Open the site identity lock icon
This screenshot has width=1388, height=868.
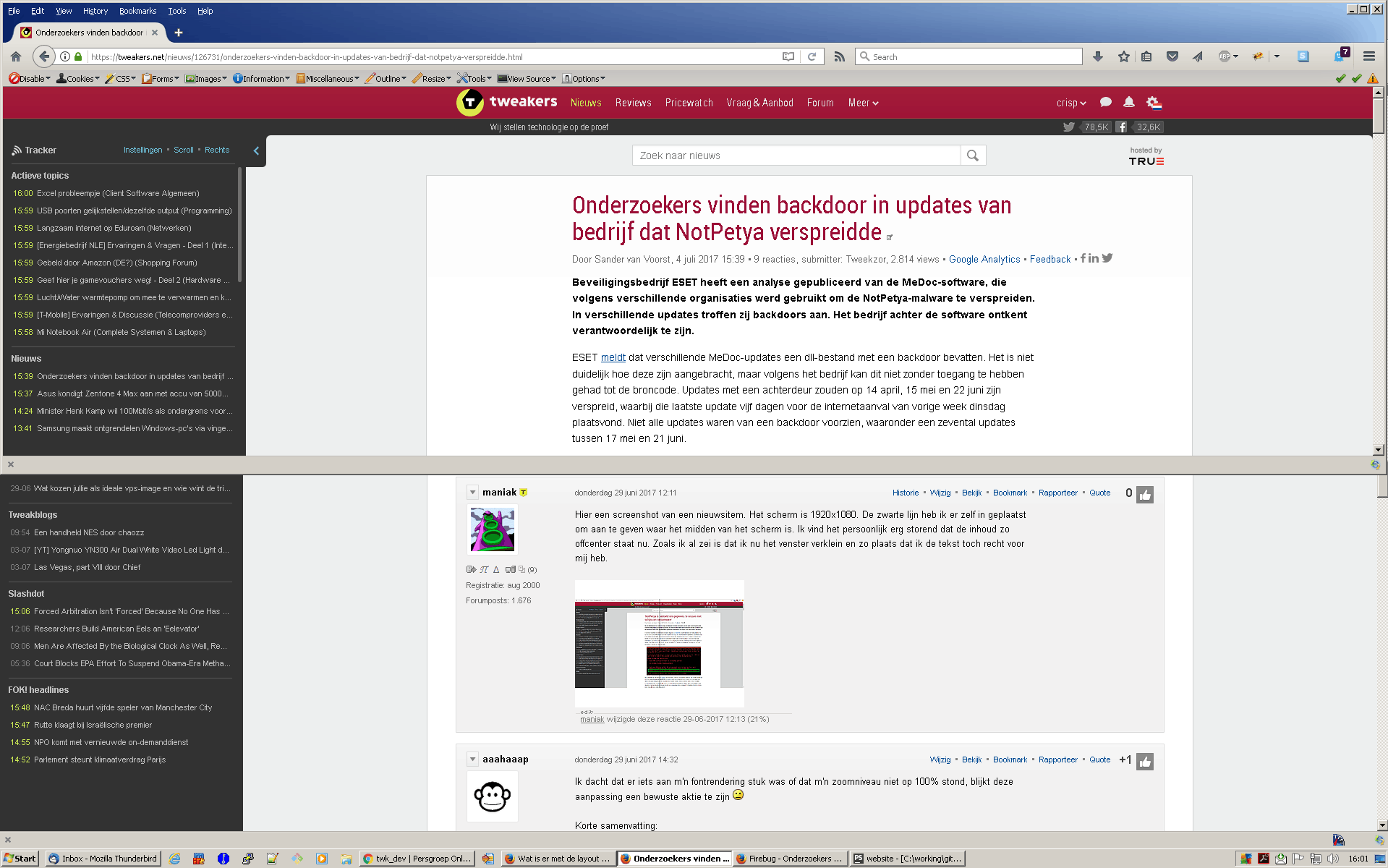(78, 56)
